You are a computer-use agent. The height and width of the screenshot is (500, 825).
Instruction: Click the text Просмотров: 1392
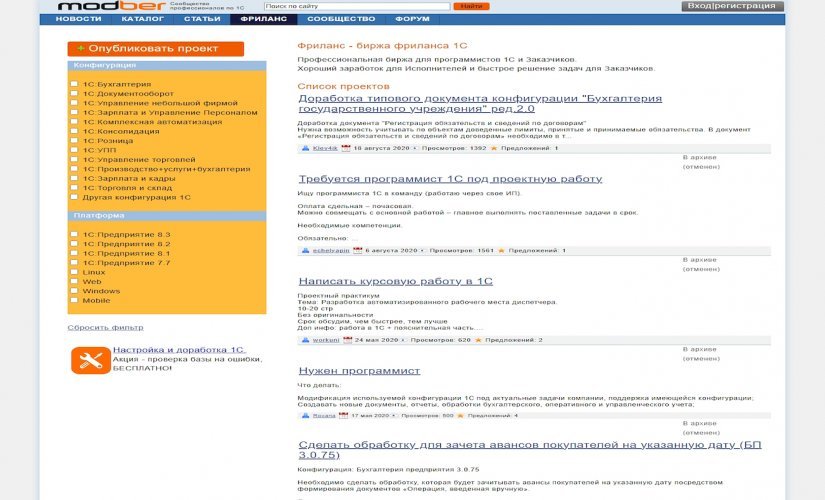pos(454,148)
